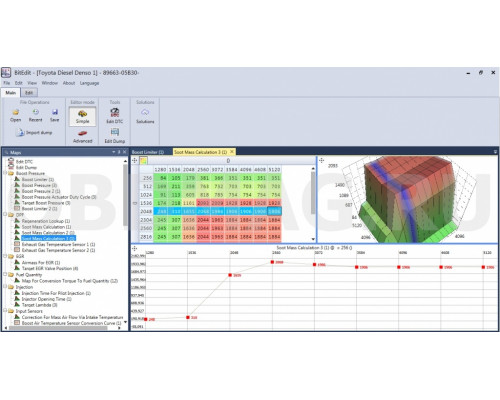Click the chart point at the 1280 gridline
500x400 pixels.
tap(146, 319)
